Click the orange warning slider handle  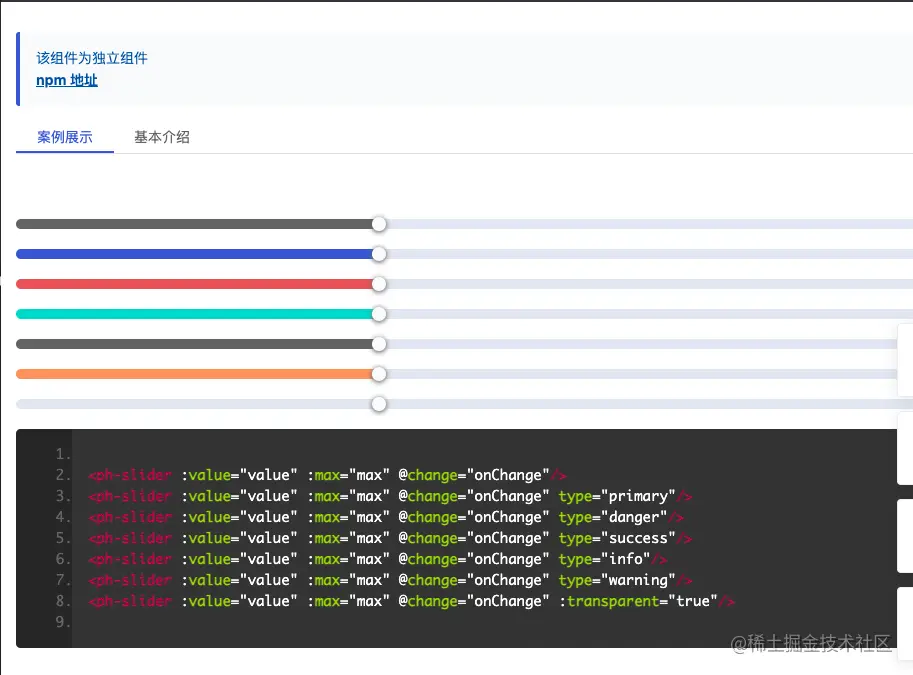[x=379, y=374]
